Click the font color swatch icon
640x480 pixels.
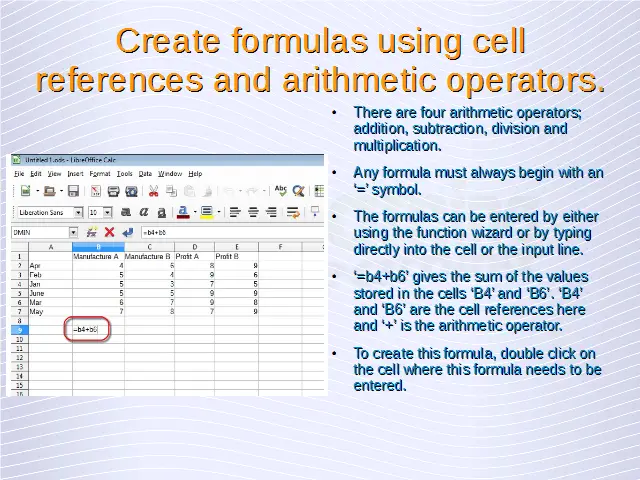(183, 212)
